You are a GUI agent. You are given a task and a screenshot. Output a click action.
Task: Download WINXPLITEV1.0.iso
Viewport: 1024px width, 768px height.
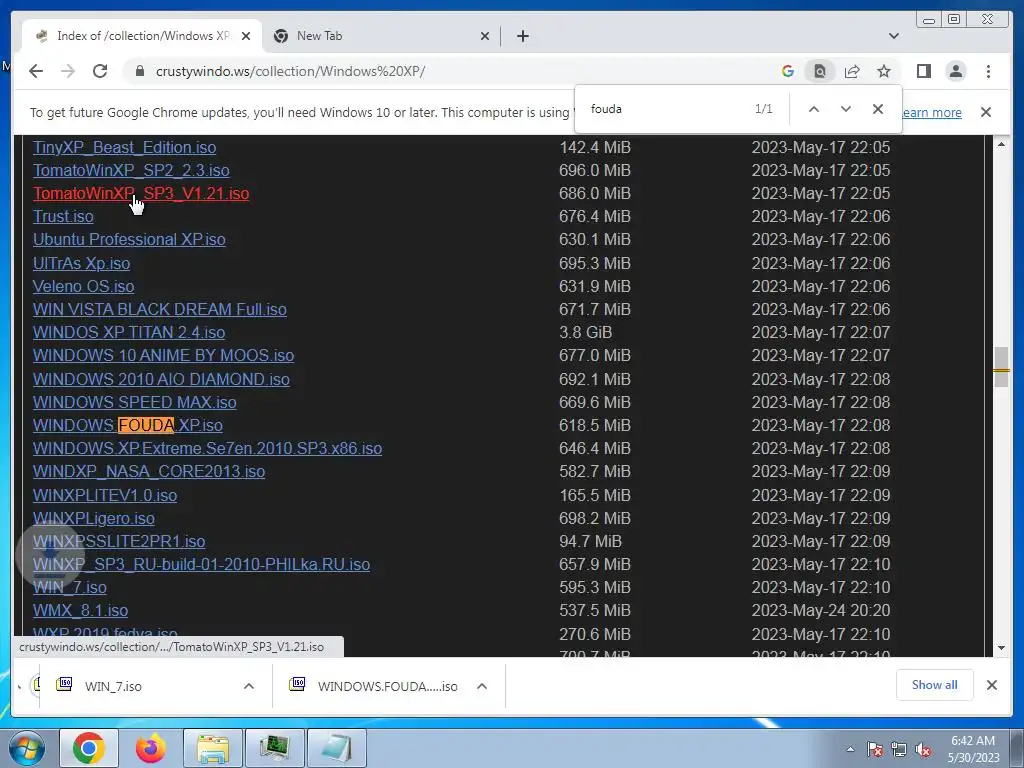(x=105, y=495)
